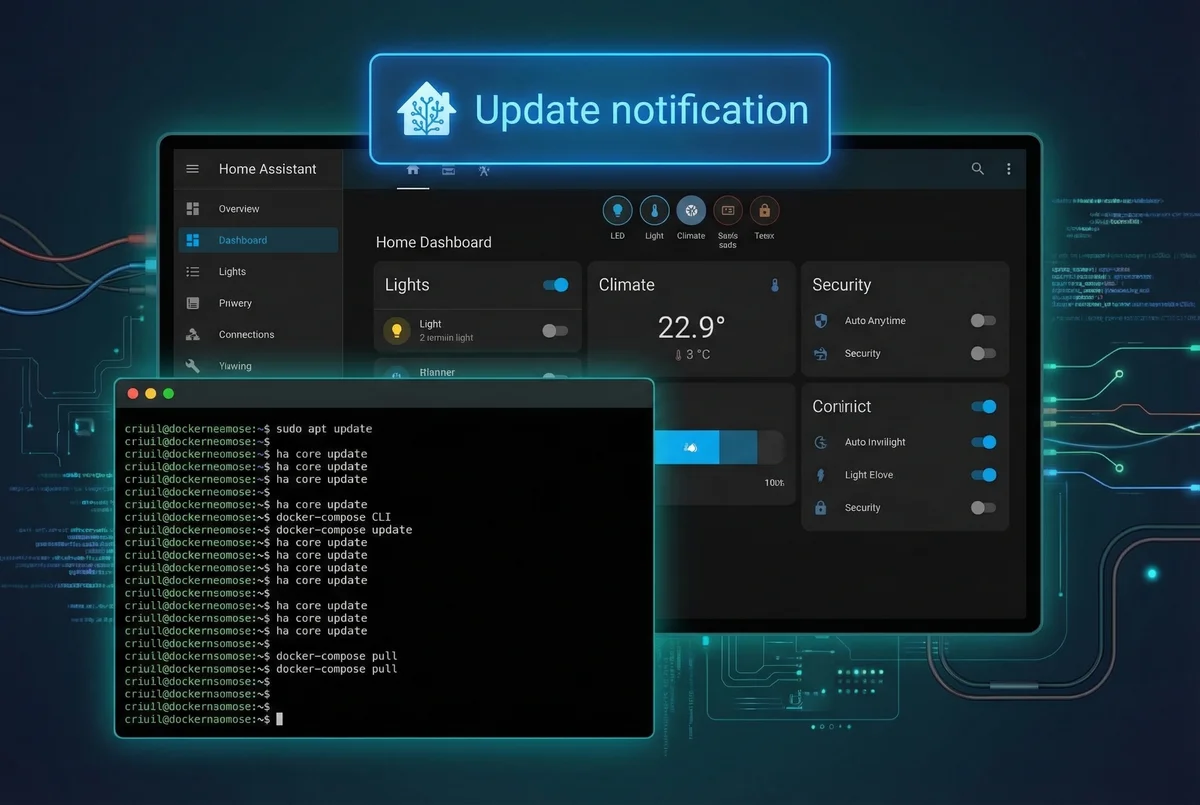Click the home icon in the top tab bar
The width and height of the screenshot is (1200, 805).
pos(413,170)
